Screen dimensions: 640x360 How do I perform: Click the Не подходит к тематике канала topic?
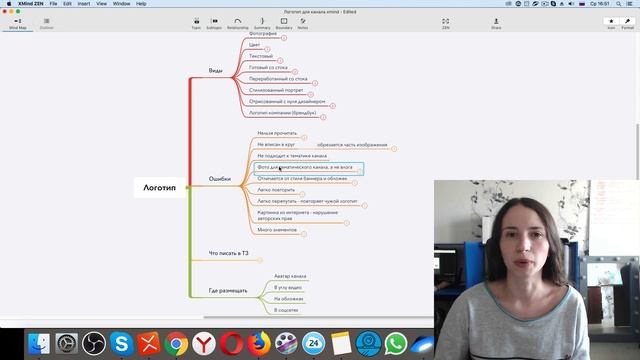[292, 156]
